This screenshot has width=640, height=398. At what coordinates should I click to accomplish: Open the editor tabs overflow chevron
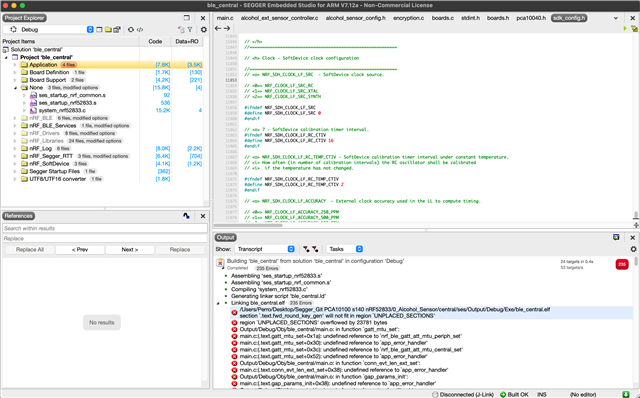click(x=616, y=18)
